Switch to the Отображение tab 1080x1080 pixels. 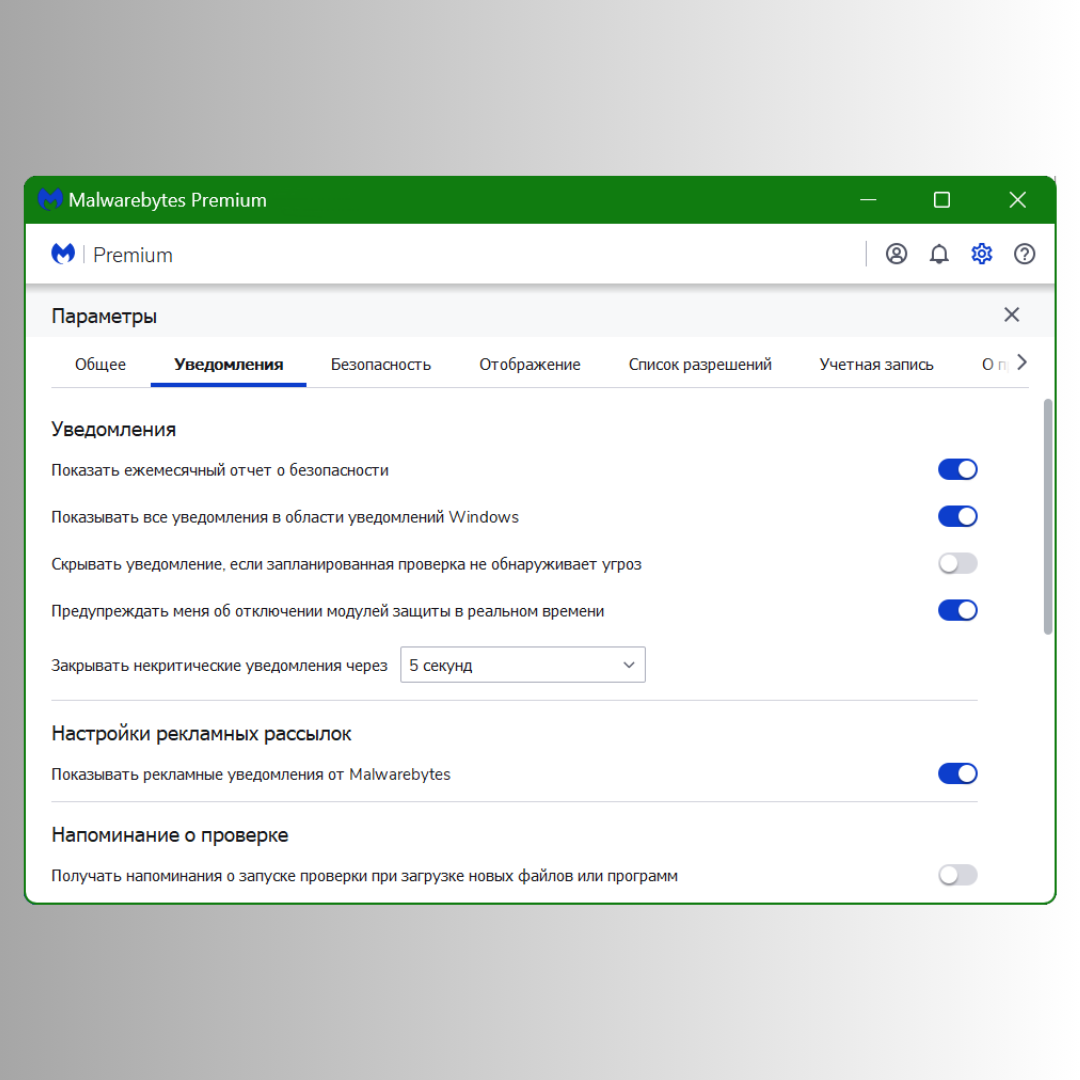530,364
